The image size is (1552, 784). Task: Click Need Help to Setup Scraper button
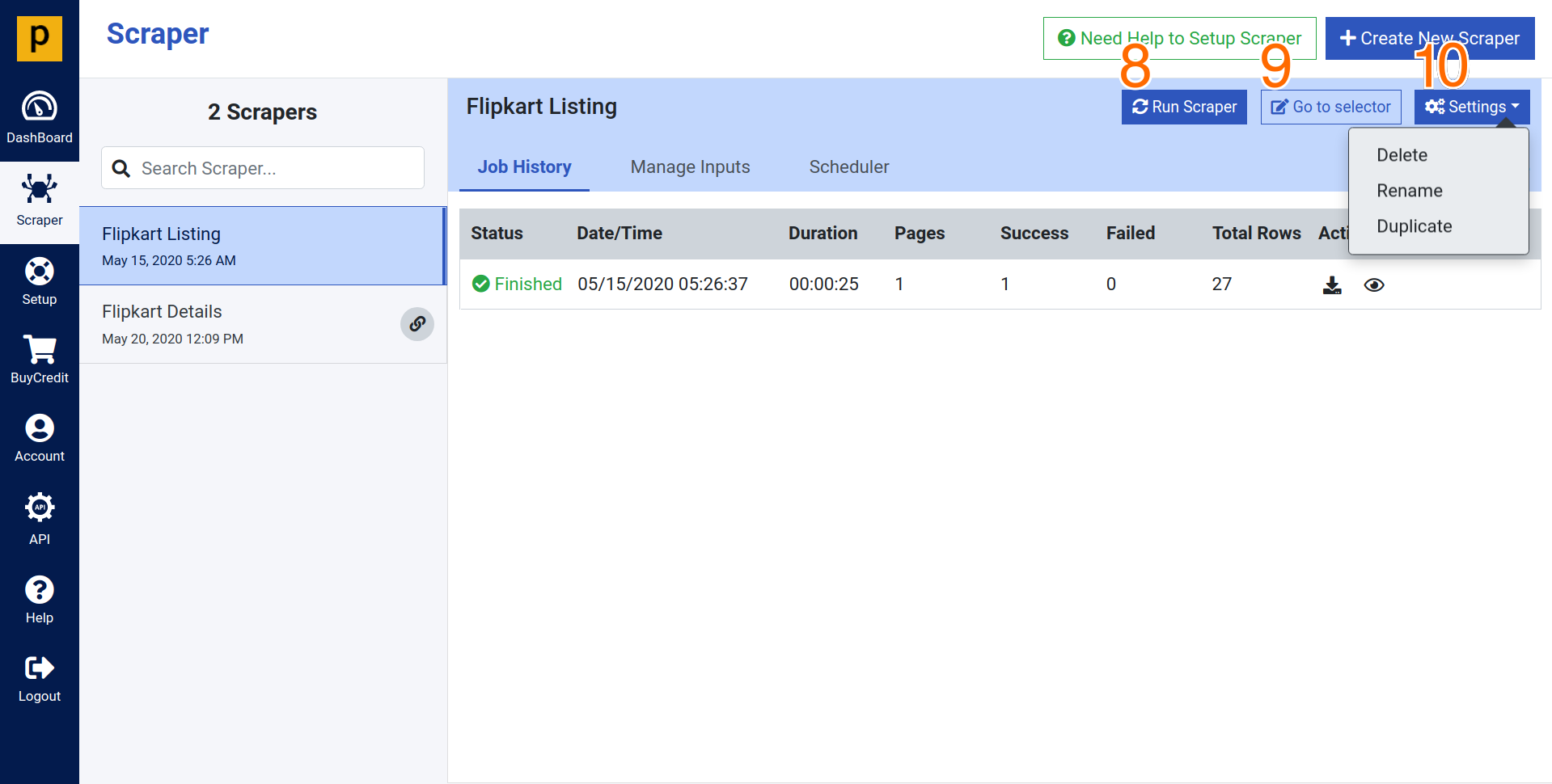1180,38
